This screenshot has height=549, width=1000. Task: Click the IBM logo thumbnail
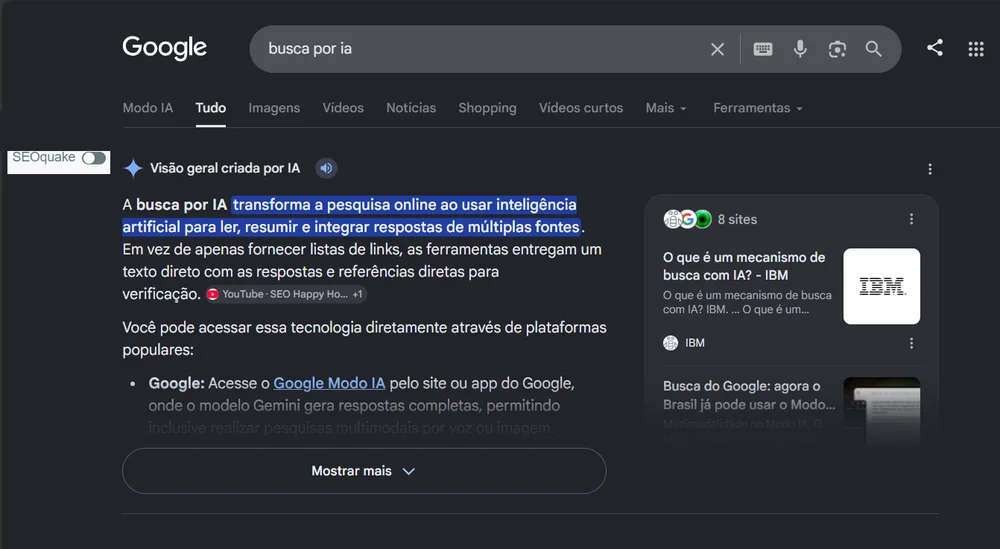pos(881,286)
